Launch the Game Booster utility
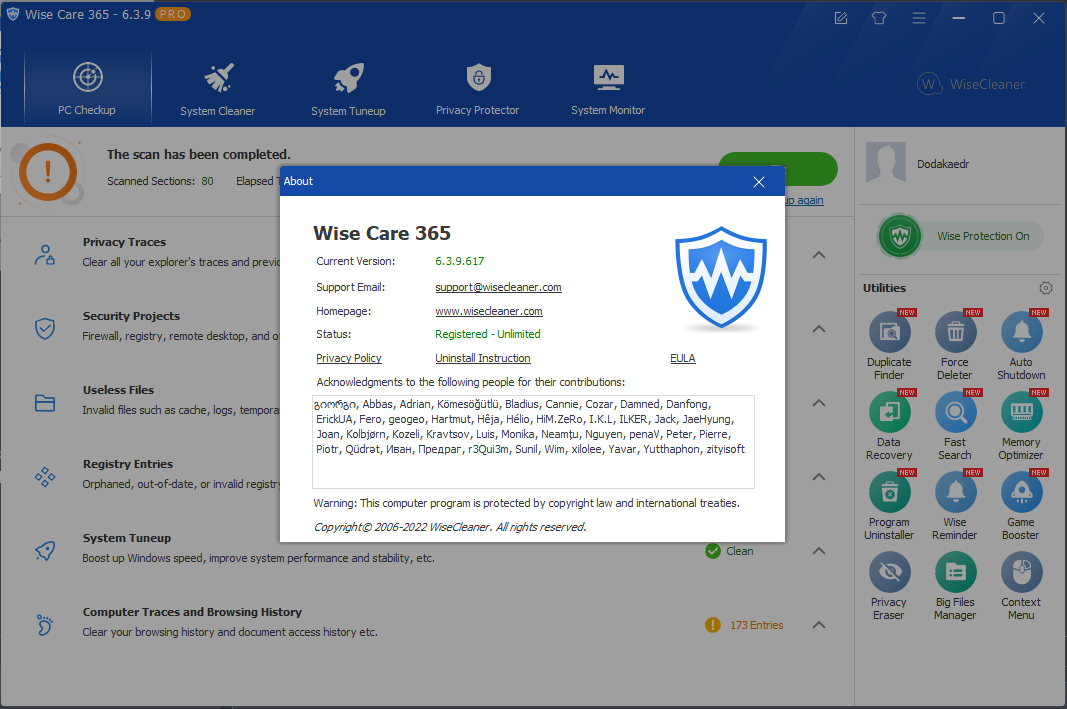This screenshot has height=709, width=1067. pyautogui.click(x=1021, y=506)
